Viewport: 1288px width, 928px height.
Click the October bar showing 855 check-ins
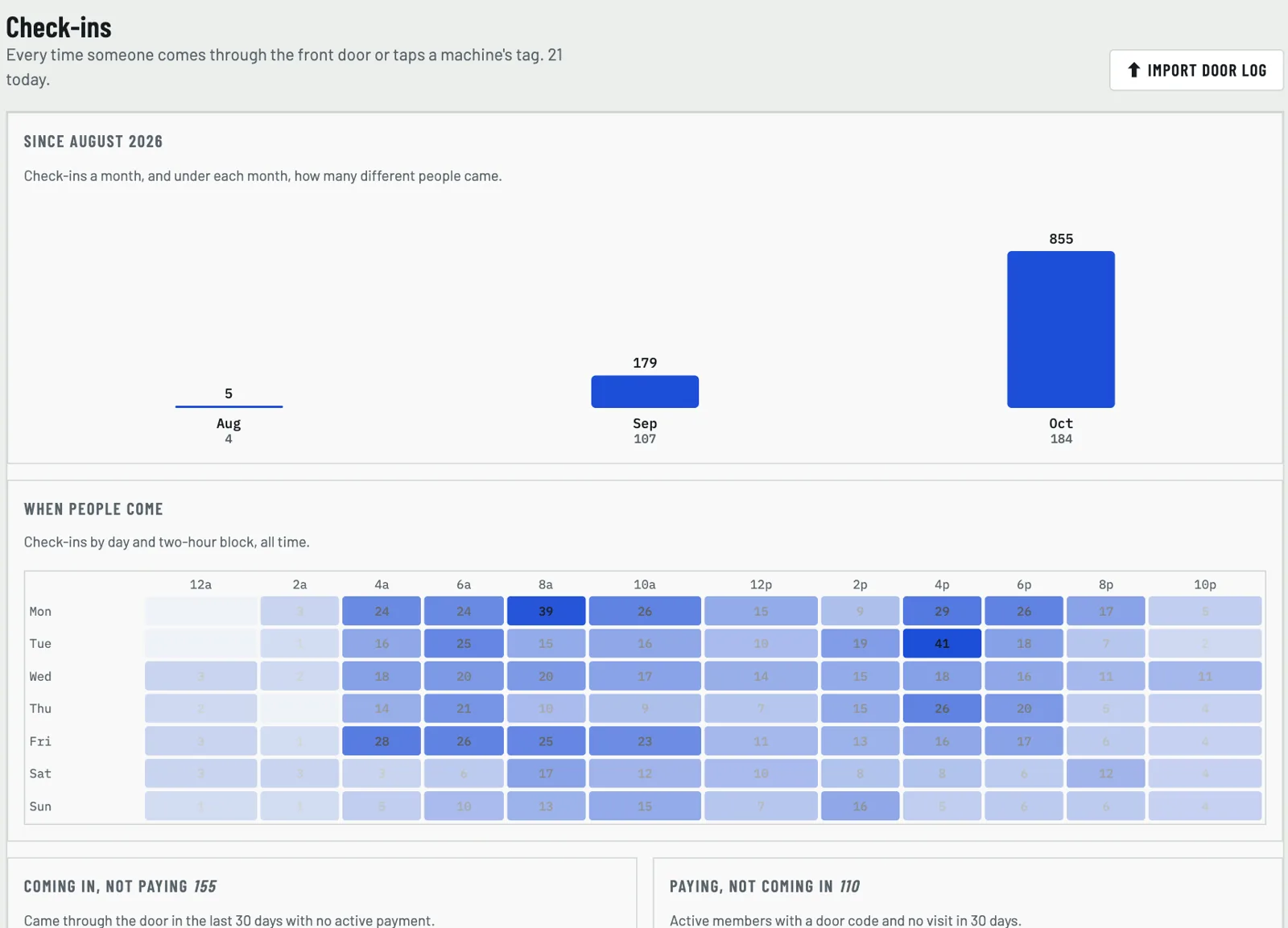point(1061,329)
